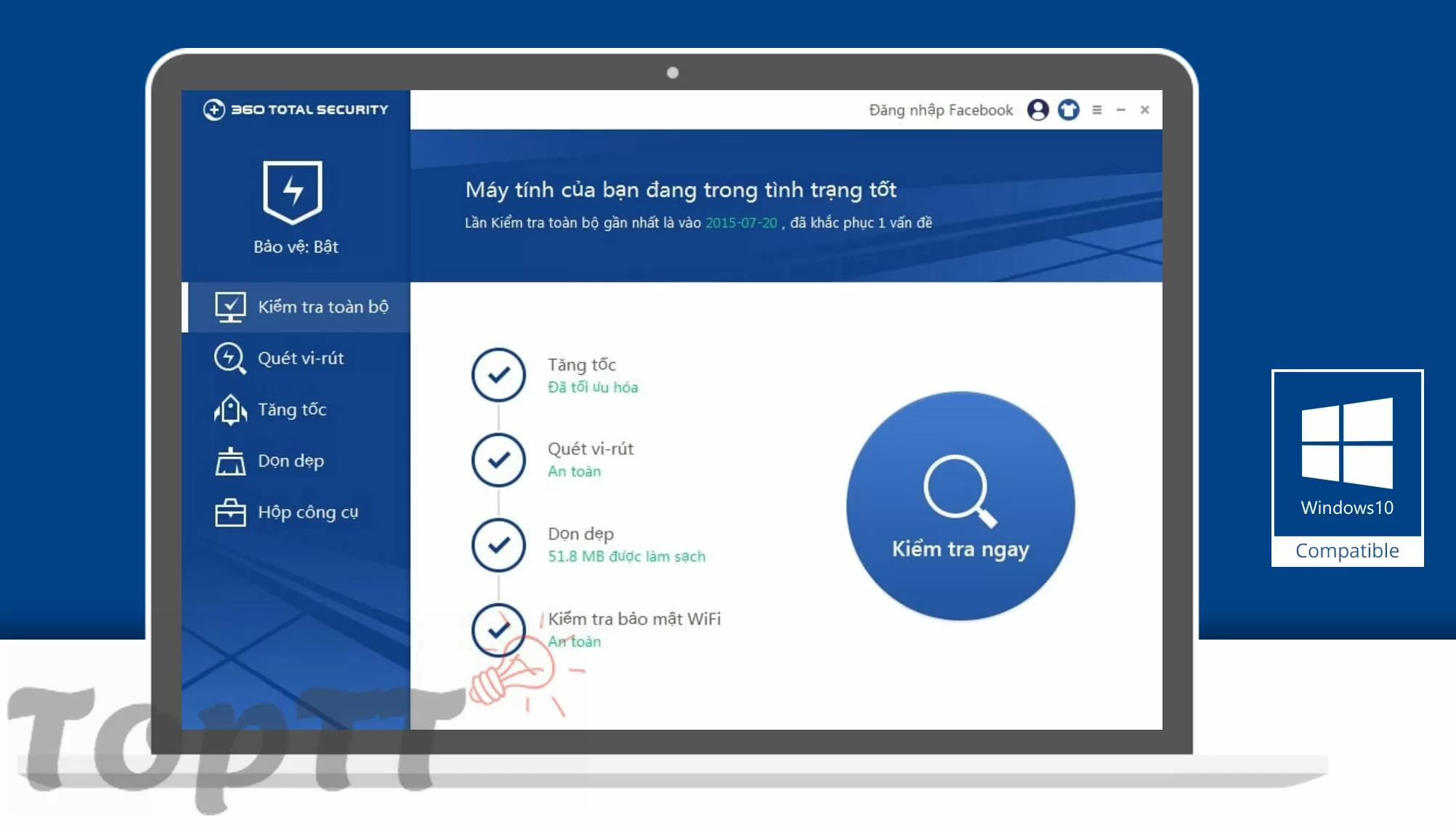Click the last scan date 2015-07-20
Viewport: 1456px width, 830px height.
(x=741, y=223)
